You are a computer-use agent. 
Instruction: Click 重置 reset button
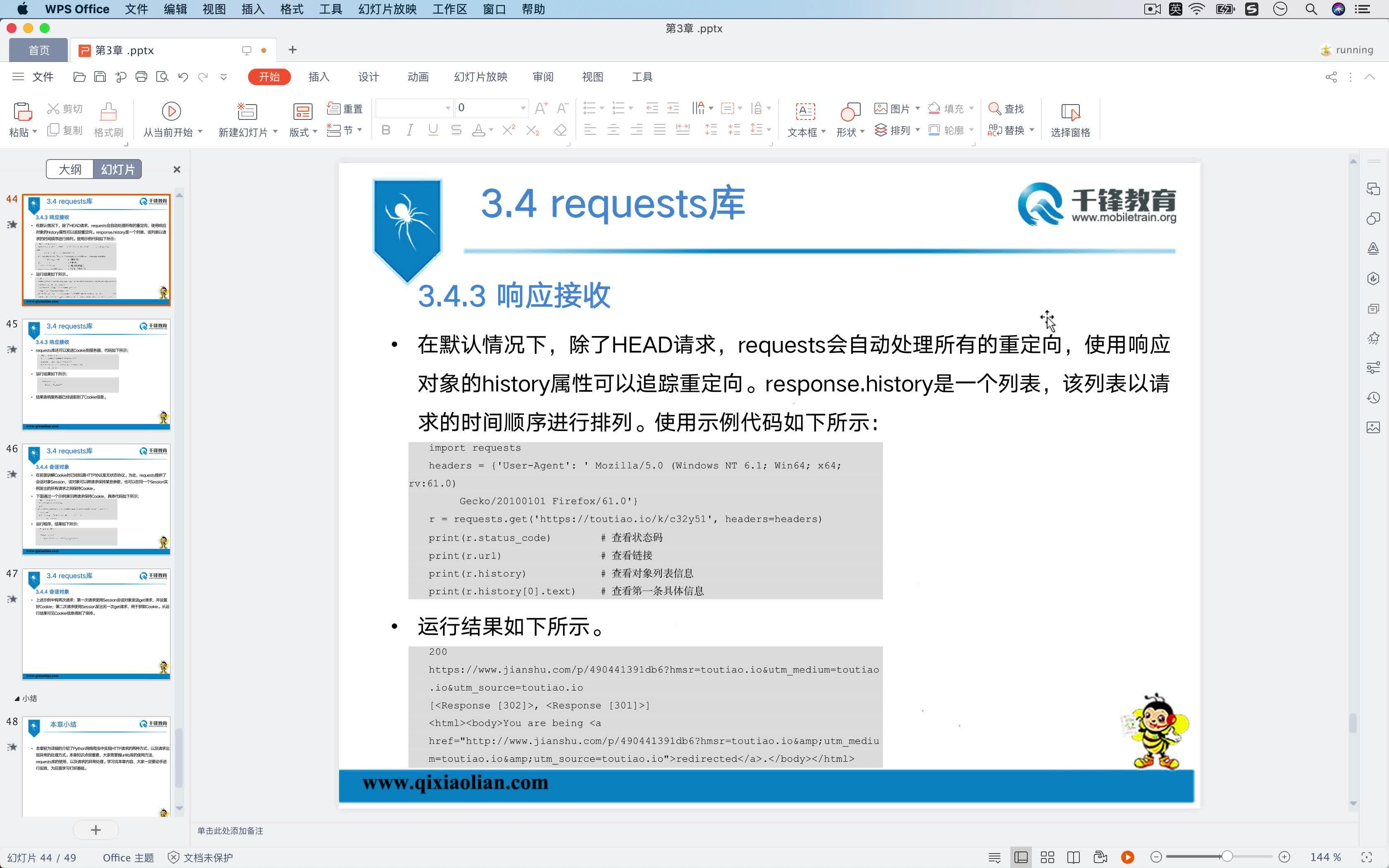(x=344, y=108)
